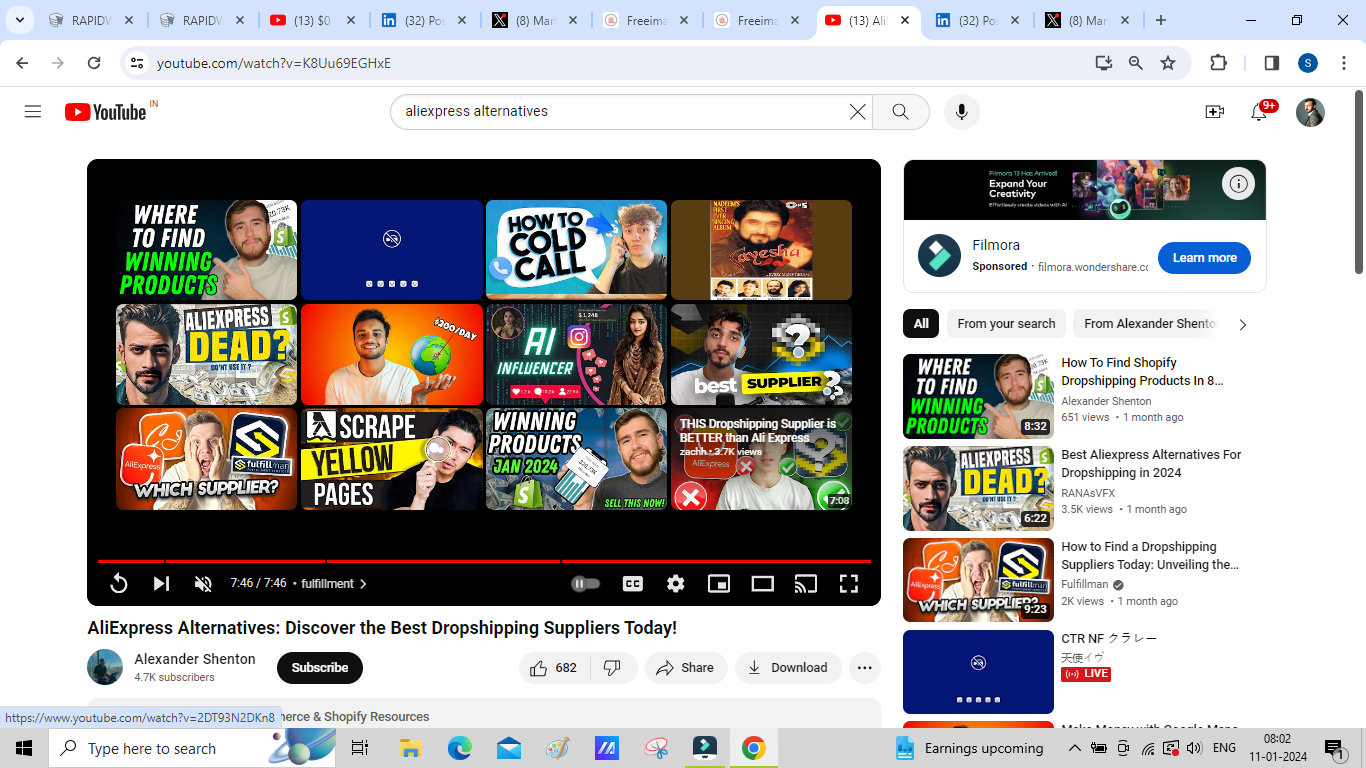Click the video progress bar
This screenshot has width=1366, height=768.
point(484,561)
